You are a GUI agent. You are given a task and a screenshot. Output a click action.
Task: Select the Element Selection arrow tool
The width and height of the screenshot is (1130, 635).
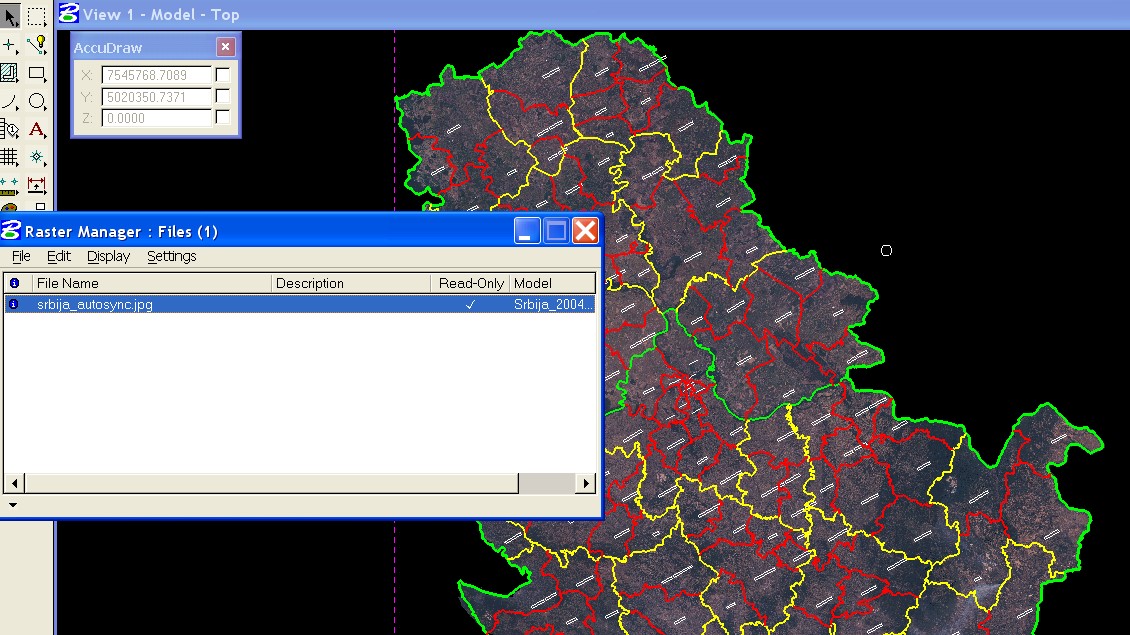click(10, 16)
